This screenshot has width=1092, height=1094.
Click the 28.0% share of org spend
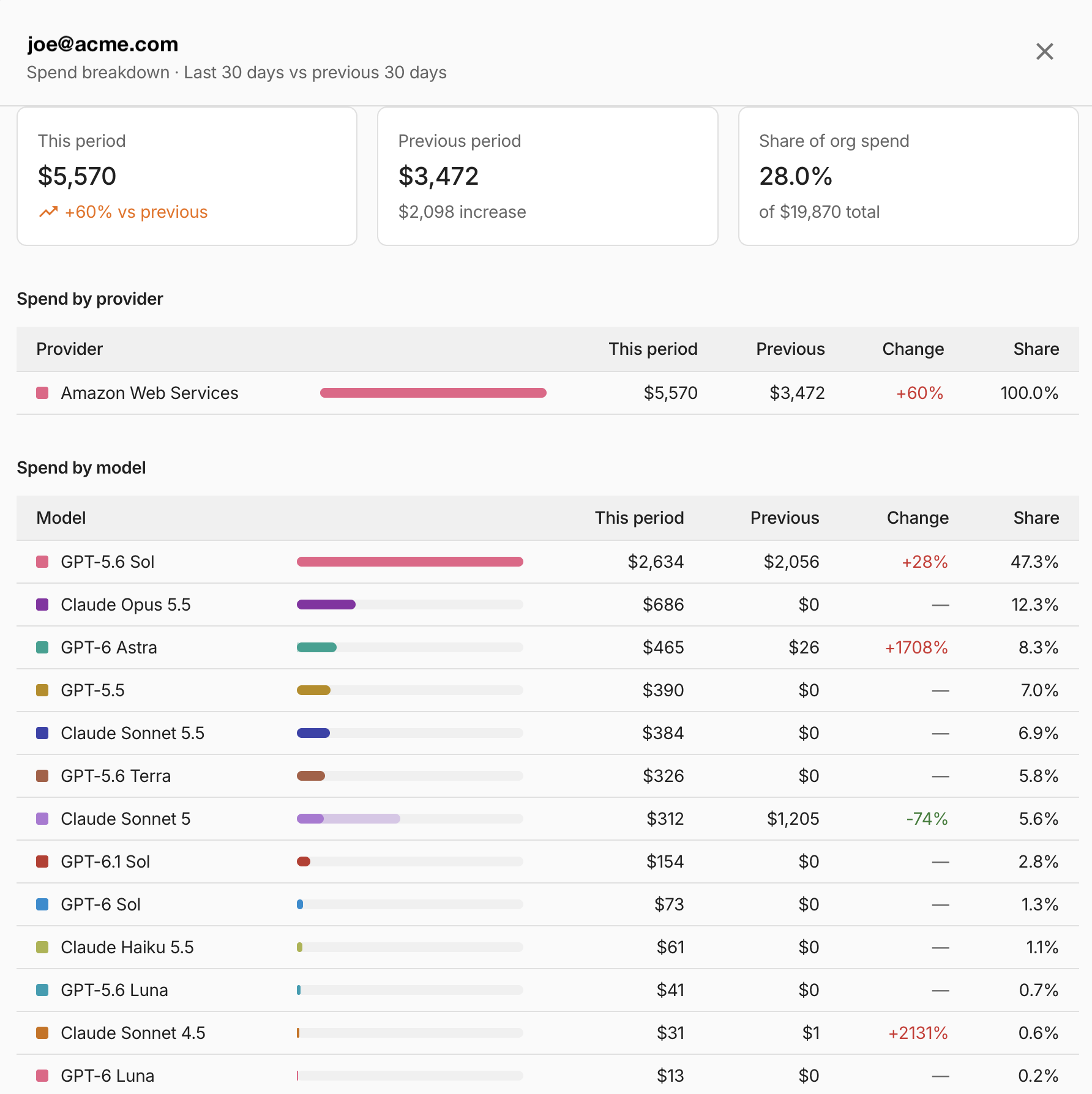point(796,176)
